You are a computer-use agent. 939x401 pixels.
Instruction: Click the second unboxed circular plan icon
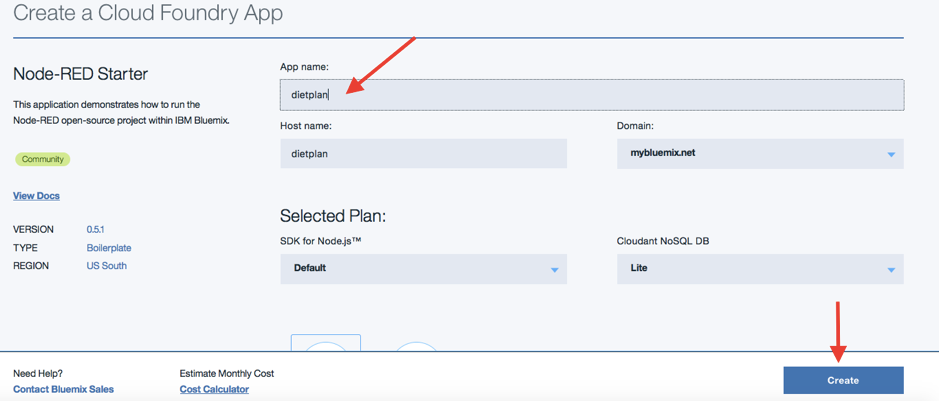tap(416, 346)
